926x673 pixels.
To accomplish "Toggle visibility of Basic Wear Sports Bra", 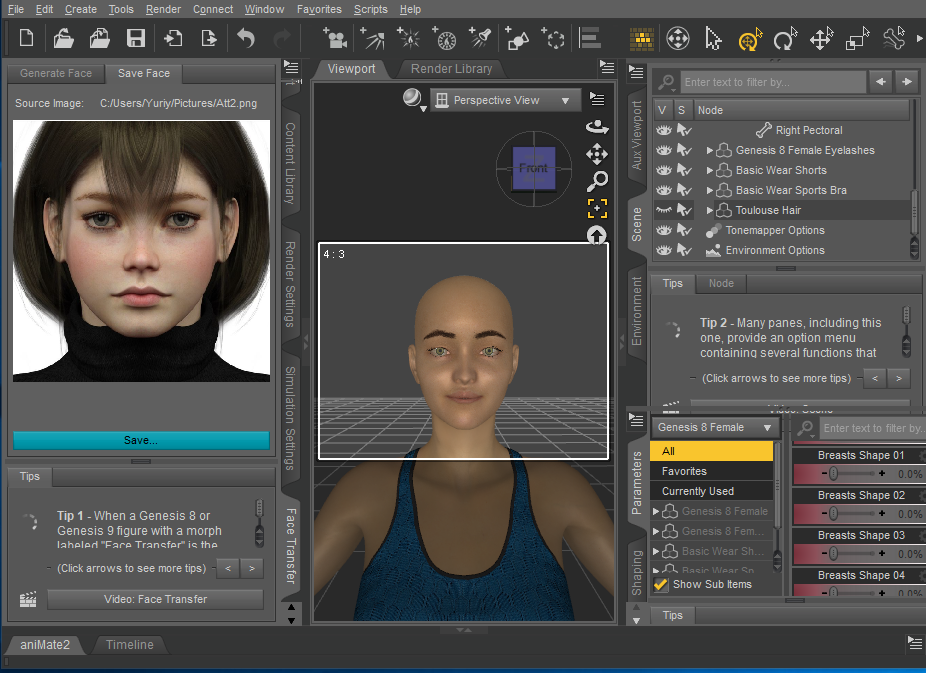I will (664, 190).
